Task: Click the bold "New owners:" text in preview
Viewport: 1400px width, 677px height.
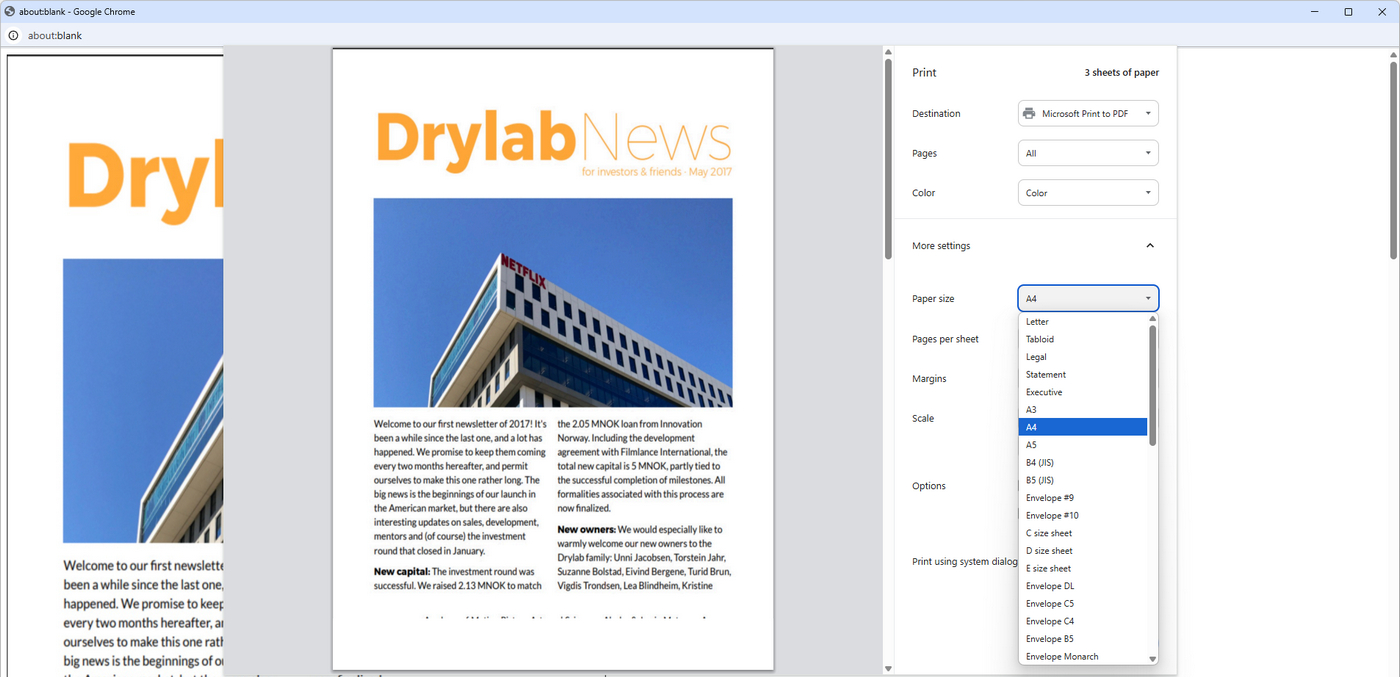Action: (586, 529)
